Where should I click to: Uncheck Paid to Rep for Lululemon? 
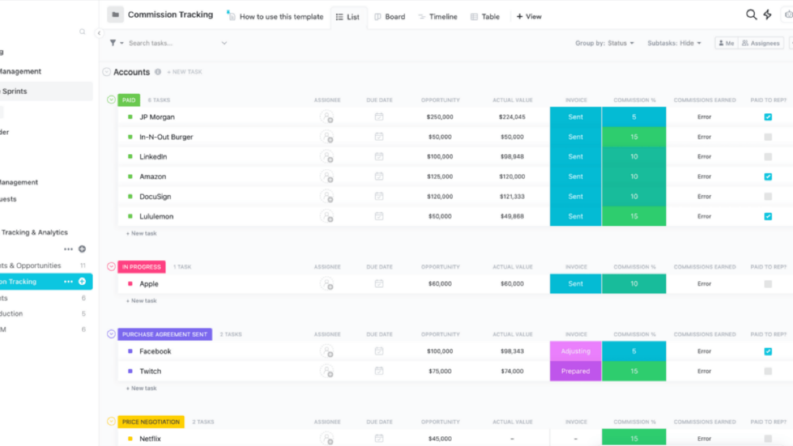768,216
